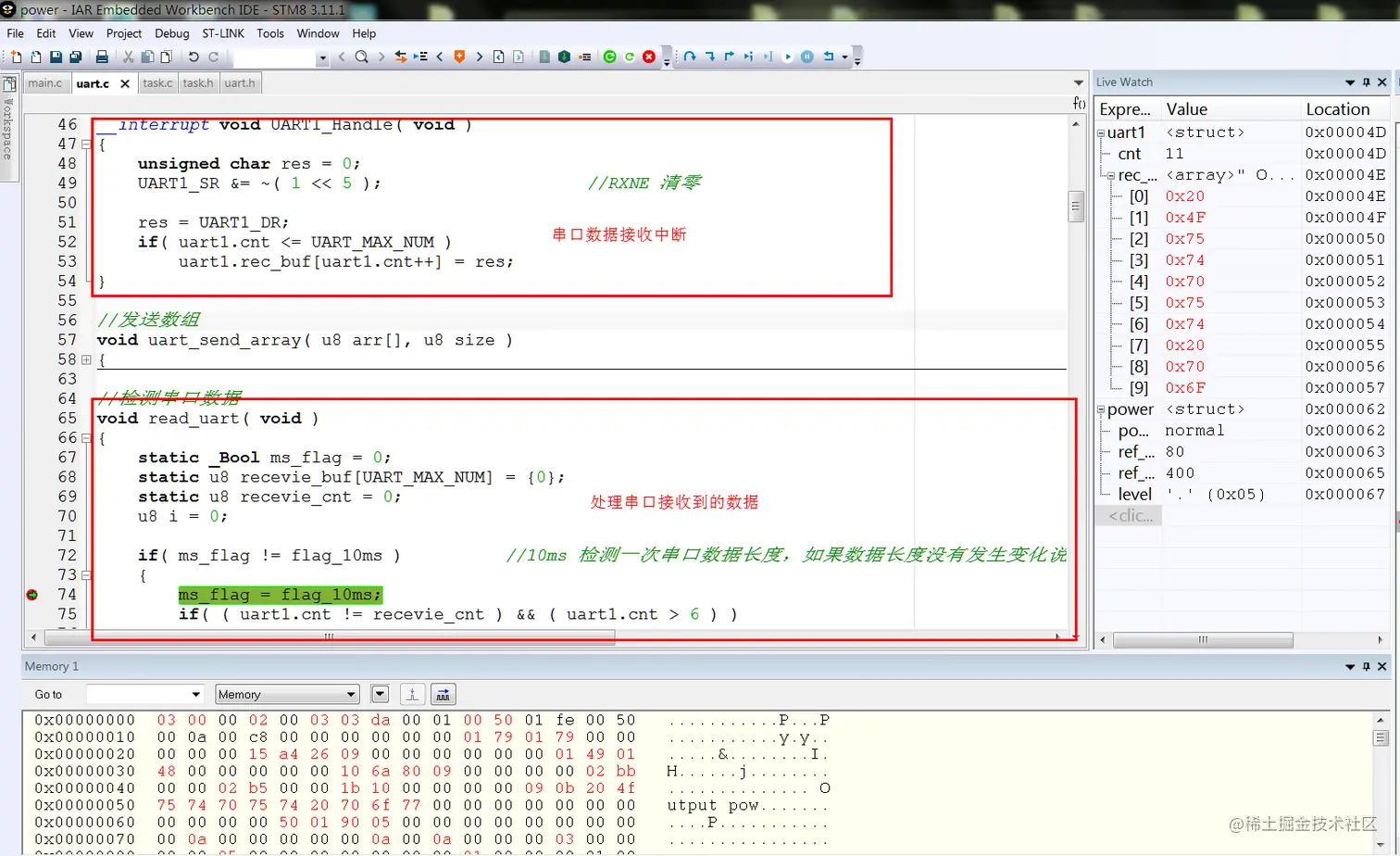The image size is (1400, 856).
Task: Close the uart.c tab
Action: point(125,84)
